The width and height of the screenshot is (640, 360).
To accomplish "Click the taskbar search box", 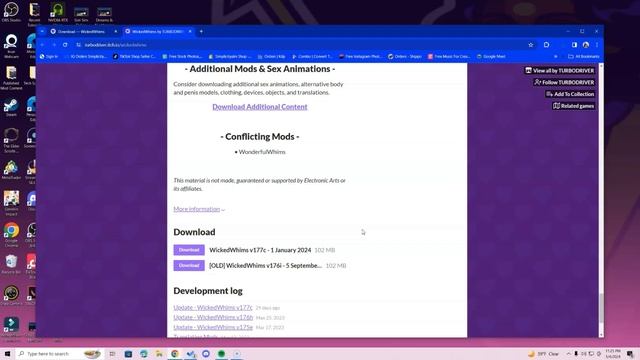I will pos(60,353).
